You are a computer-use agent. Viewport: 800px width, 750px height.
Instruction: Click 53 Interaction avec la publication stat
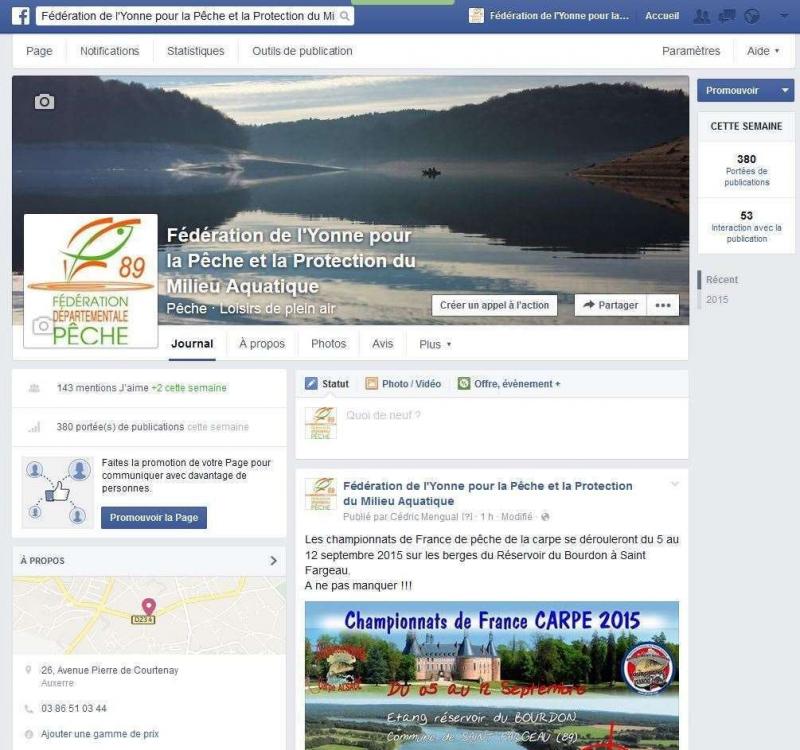point(746,227)
